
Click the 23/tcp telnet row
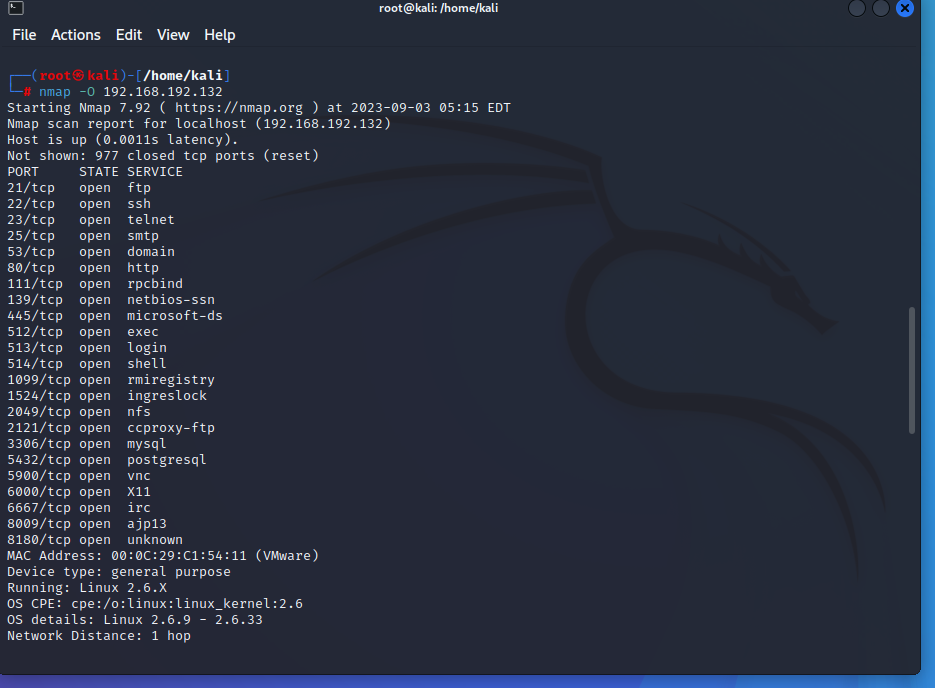91,220
